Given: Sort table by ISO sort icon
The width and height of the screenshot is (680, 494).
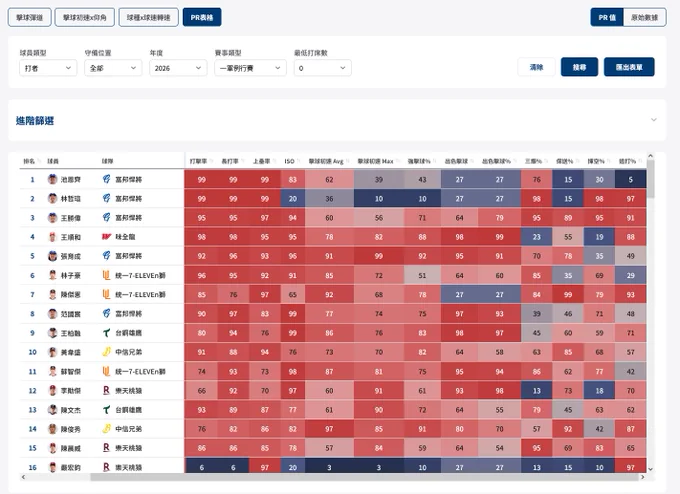Looking at the screenshot, I should (x=298, y=161).
